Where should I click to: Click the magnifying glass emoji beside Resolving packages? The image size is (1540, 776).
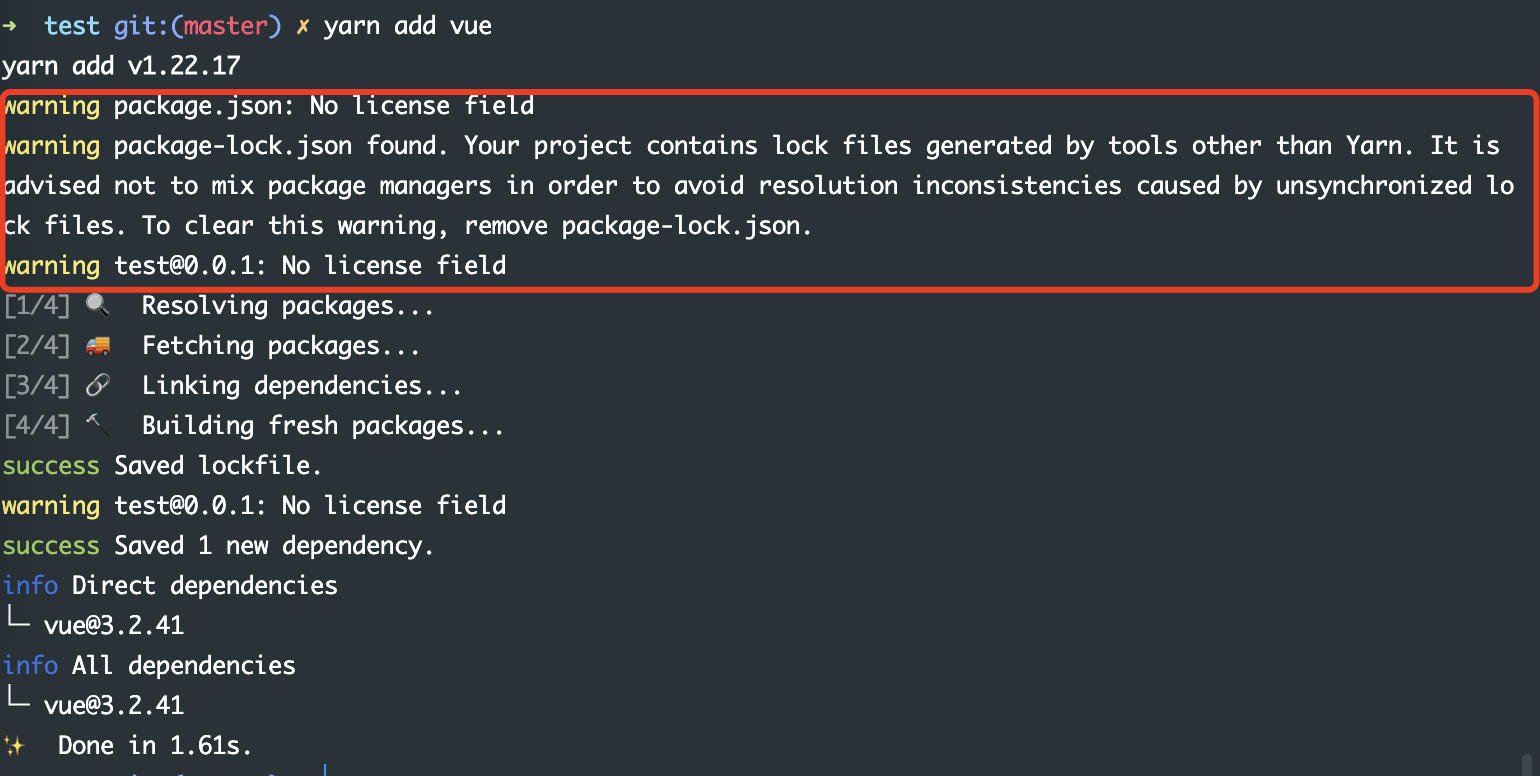coord(97,305)
